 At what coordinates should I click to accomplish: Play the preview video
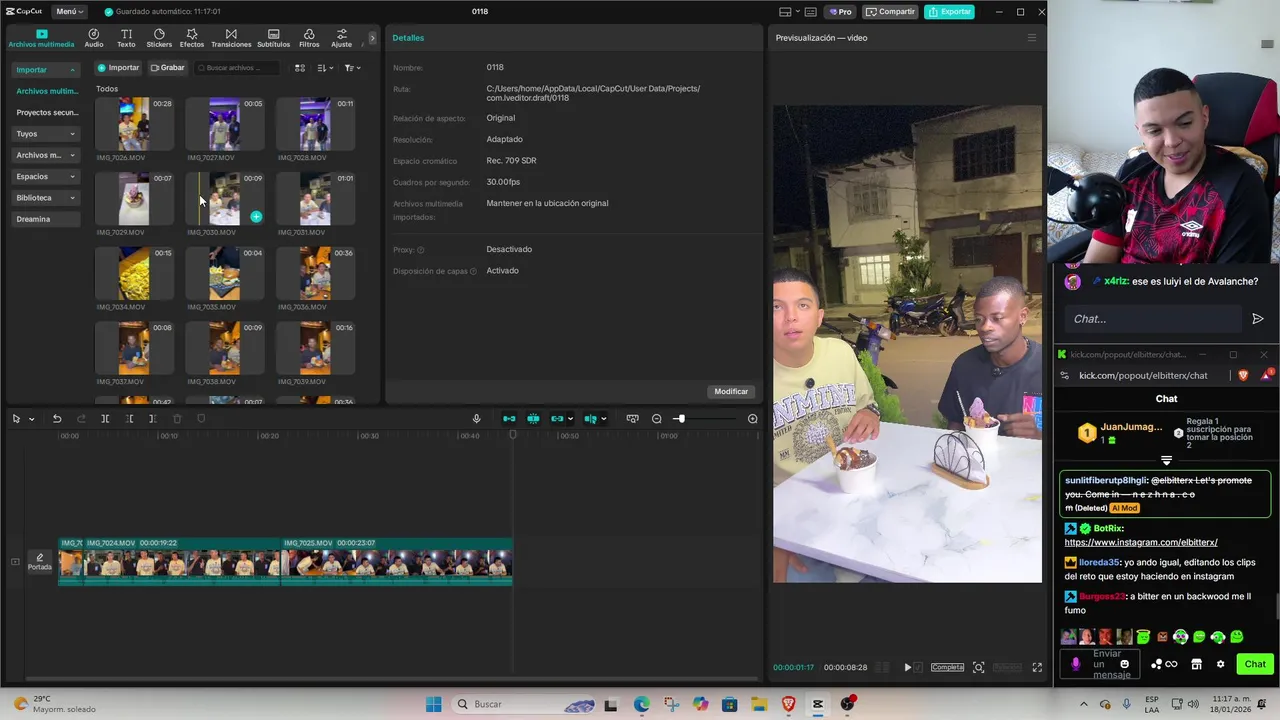(908, 667)
